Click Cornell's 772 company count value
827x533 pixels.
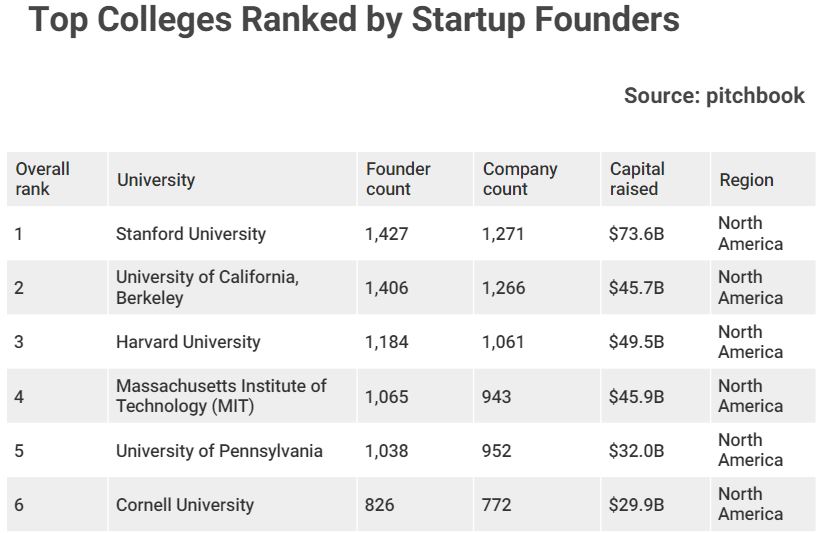(x=497, y=505)
